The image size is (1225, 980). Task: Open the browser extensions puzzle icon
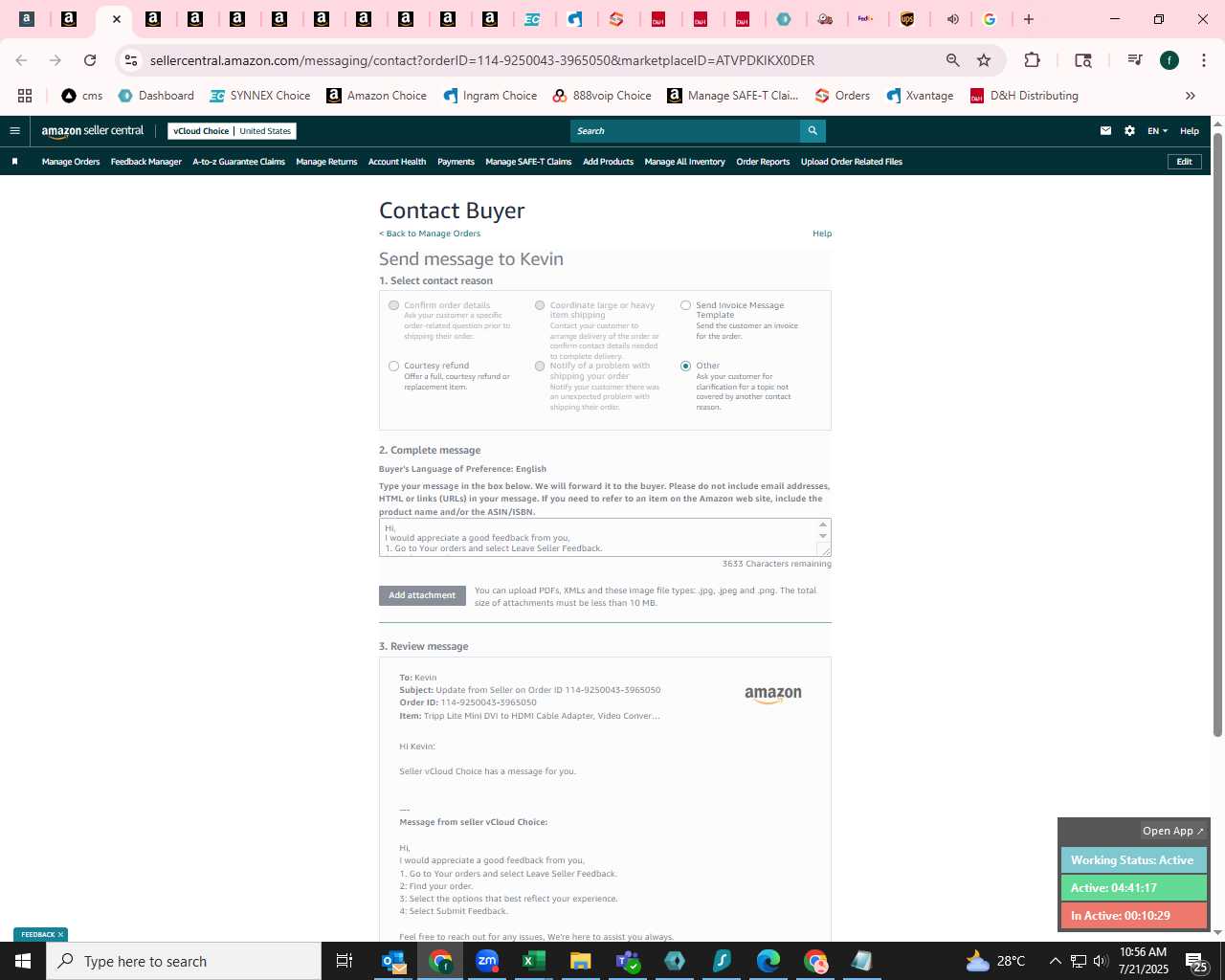tap(1032, 60)
